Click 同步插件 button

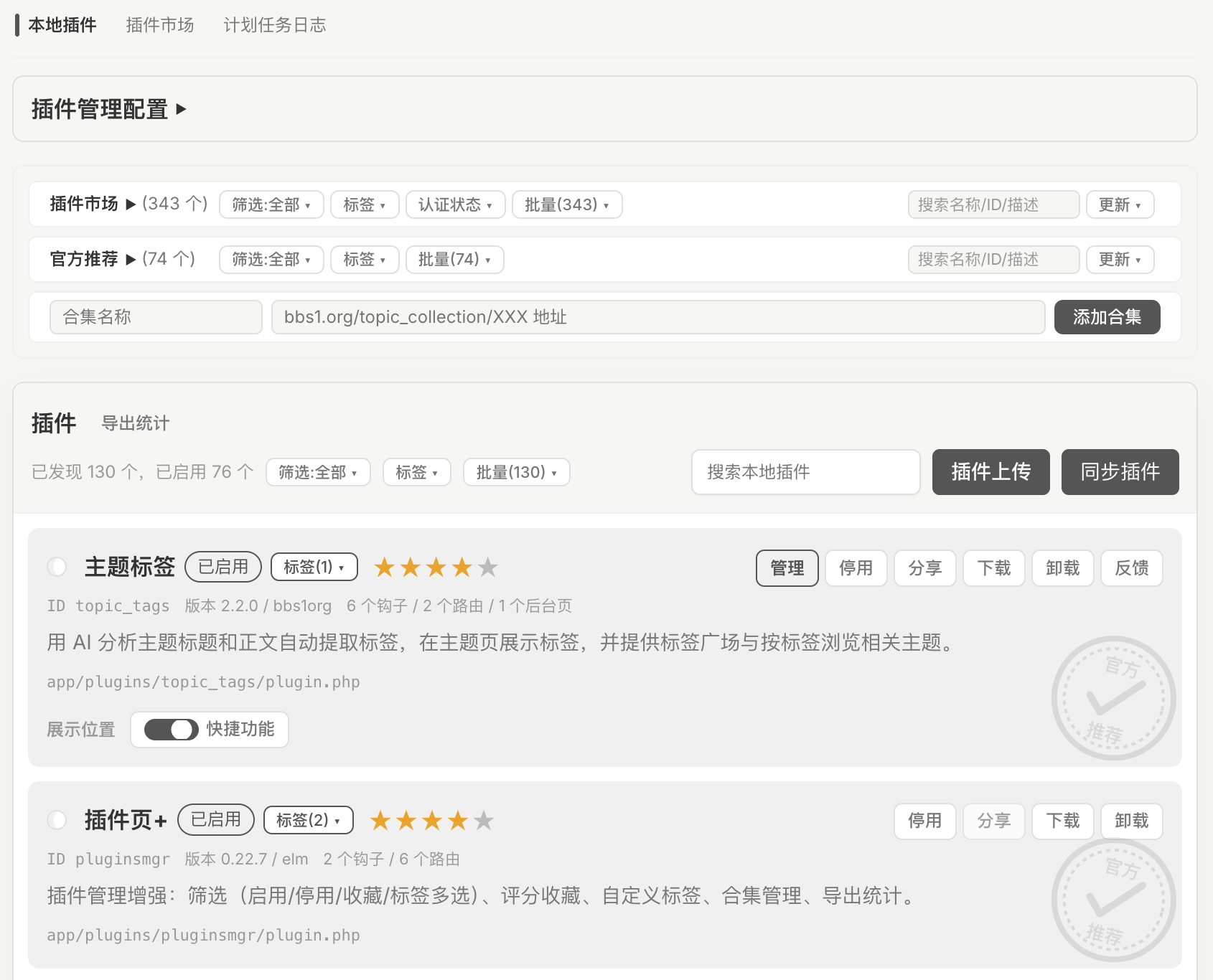point(1120,472)
